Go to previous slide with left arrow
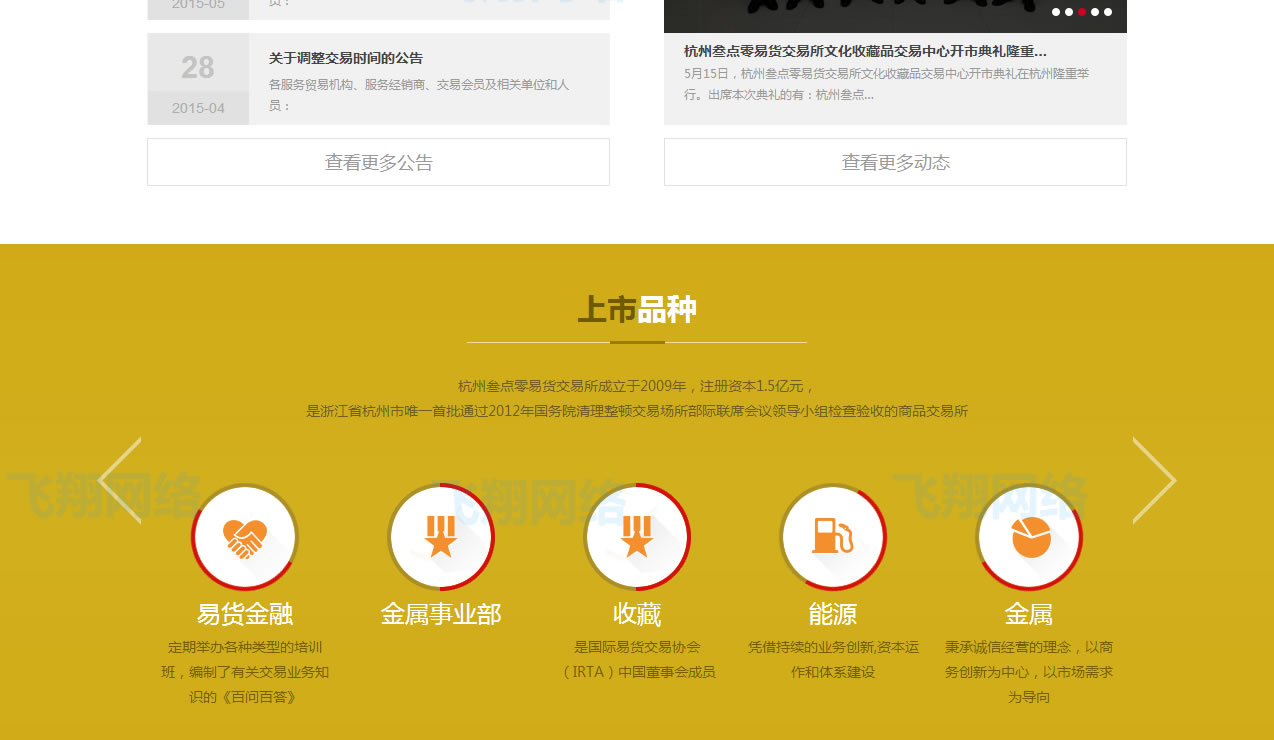 point(120,481)
